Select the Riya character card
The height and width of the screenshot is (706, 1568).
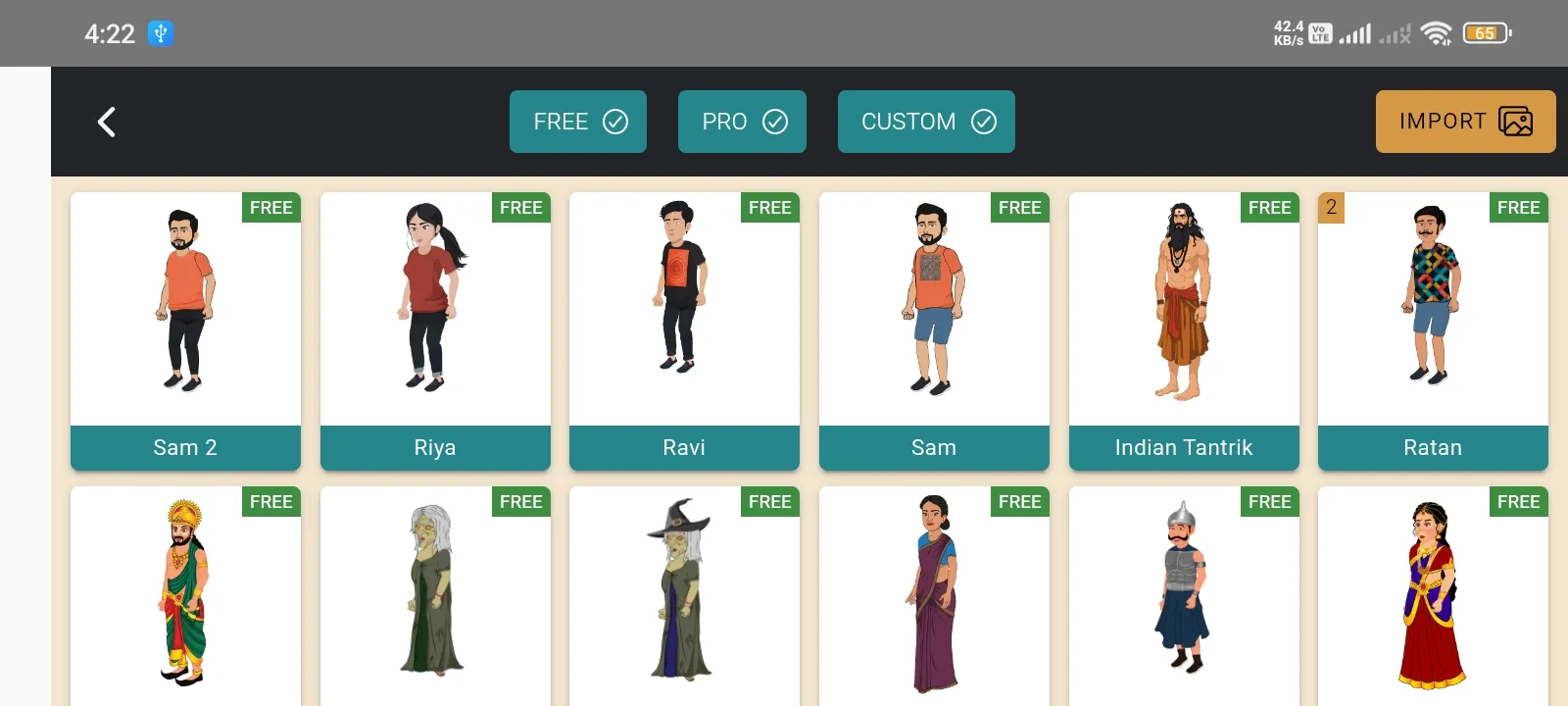(x=435, y=331)
